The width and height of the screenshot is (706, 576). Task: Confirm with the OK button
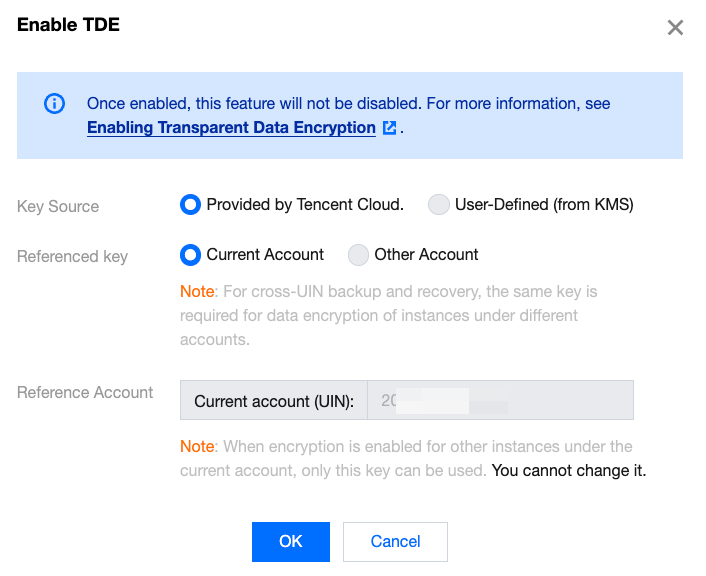click(291, 541)
